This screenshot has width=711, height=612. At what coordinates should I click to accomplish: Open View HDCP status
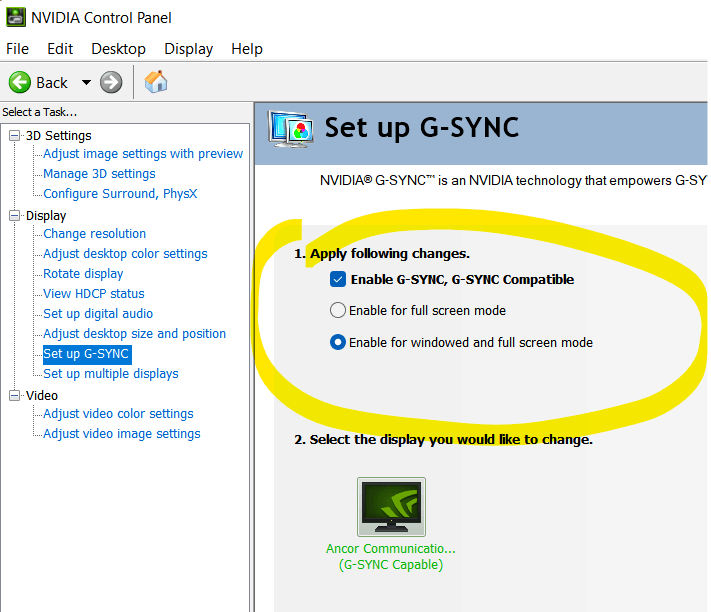[93, 293]
